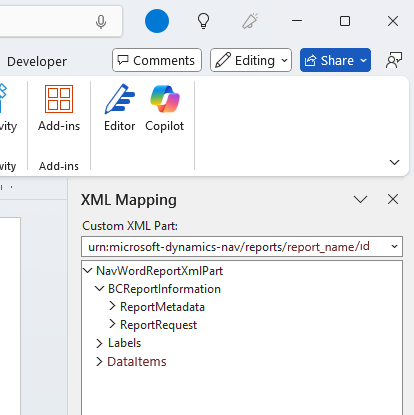
Task: Open the blue account profile circle
Action: (157, 21)
